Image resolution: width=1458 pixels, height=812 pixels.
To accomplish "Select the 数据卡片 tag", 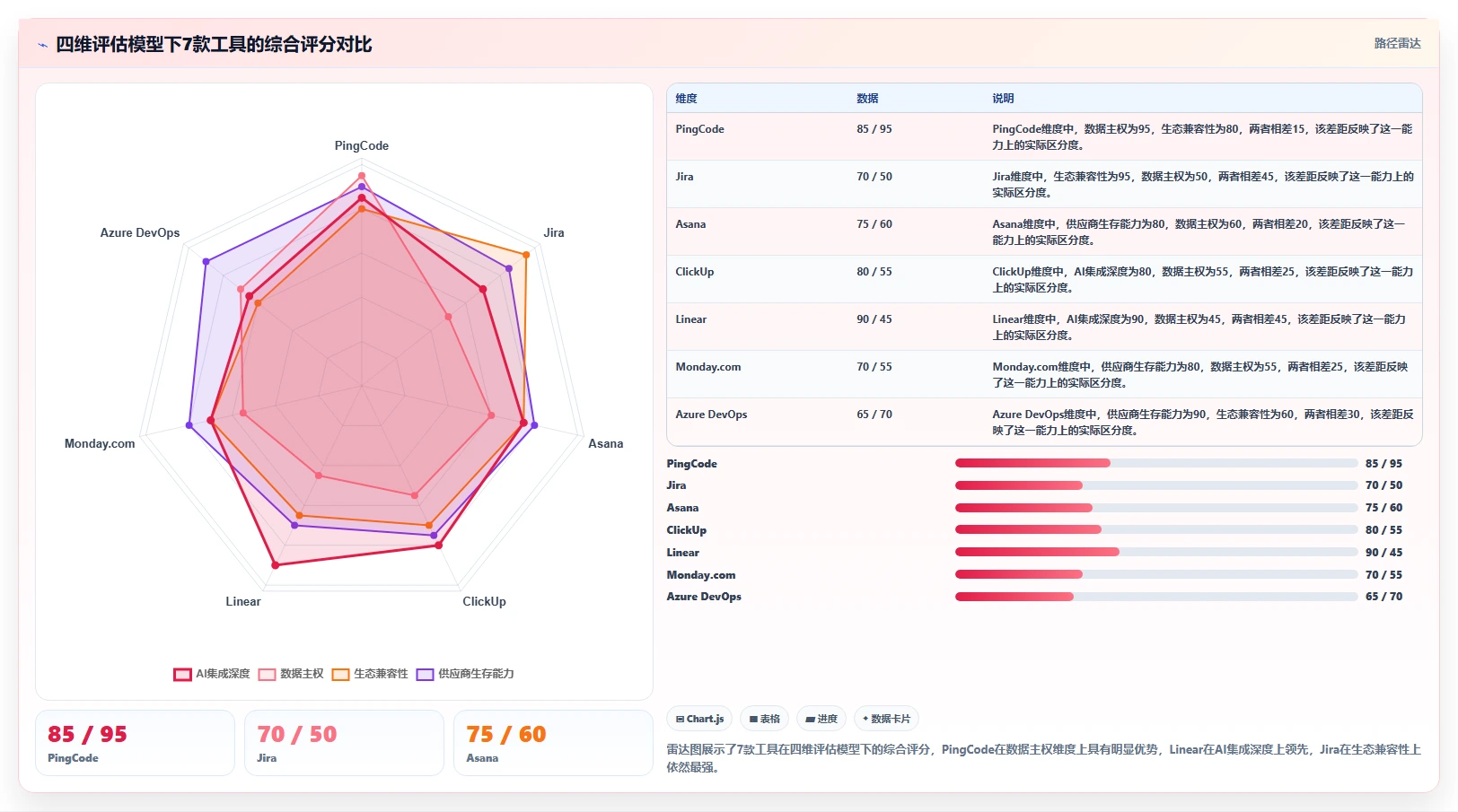I will [x=886, y=719].
